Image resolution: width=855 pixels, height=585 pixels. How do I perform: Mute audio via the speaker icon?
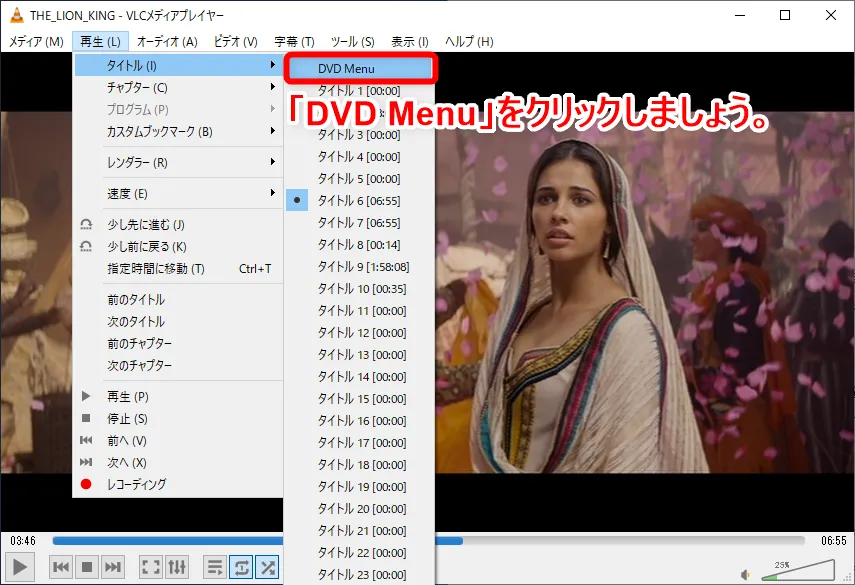[745, 575]
